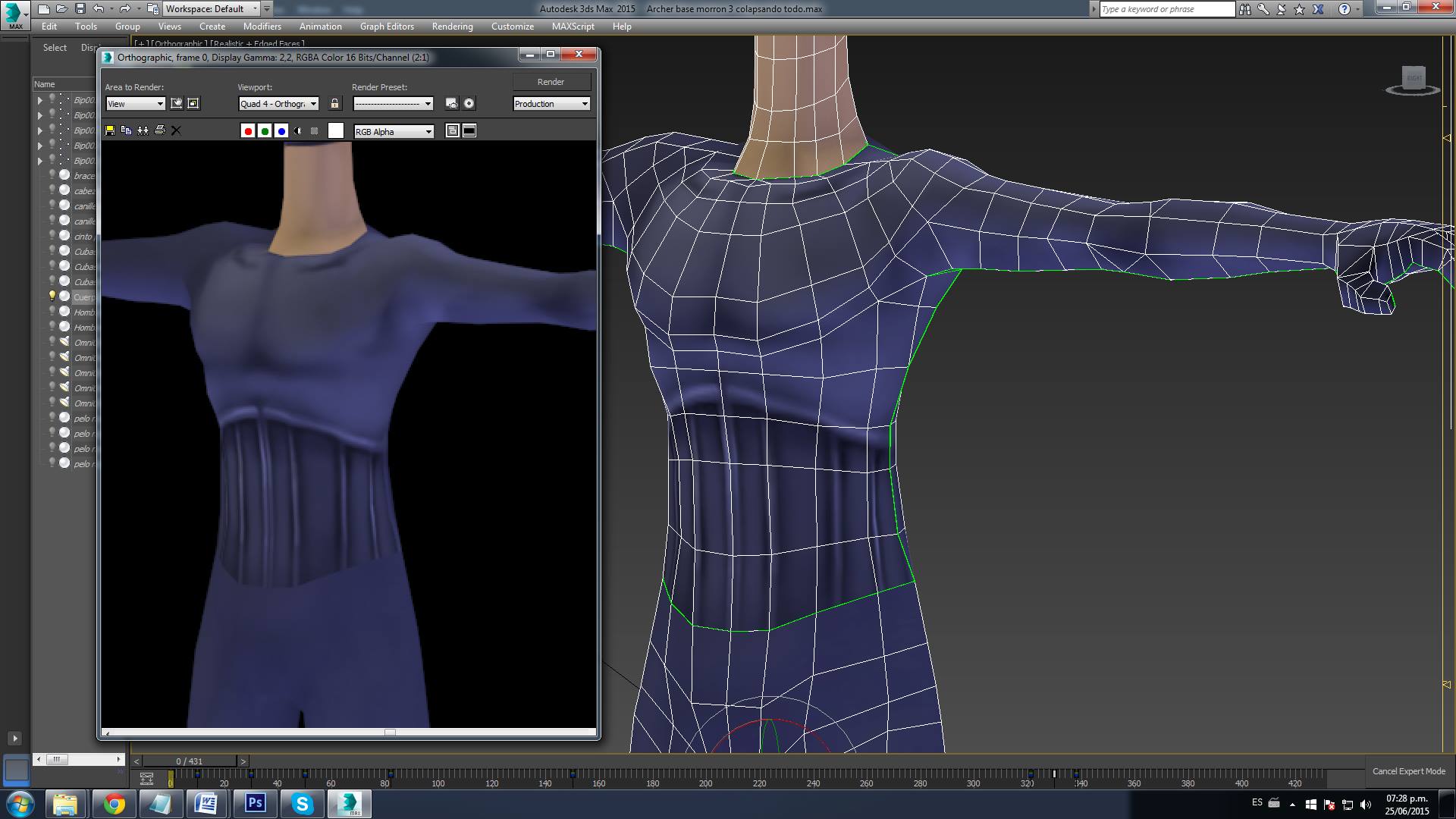Click the Copy Image icon
This screenshot has width=1456, height=819.
(x=127, y=130)
